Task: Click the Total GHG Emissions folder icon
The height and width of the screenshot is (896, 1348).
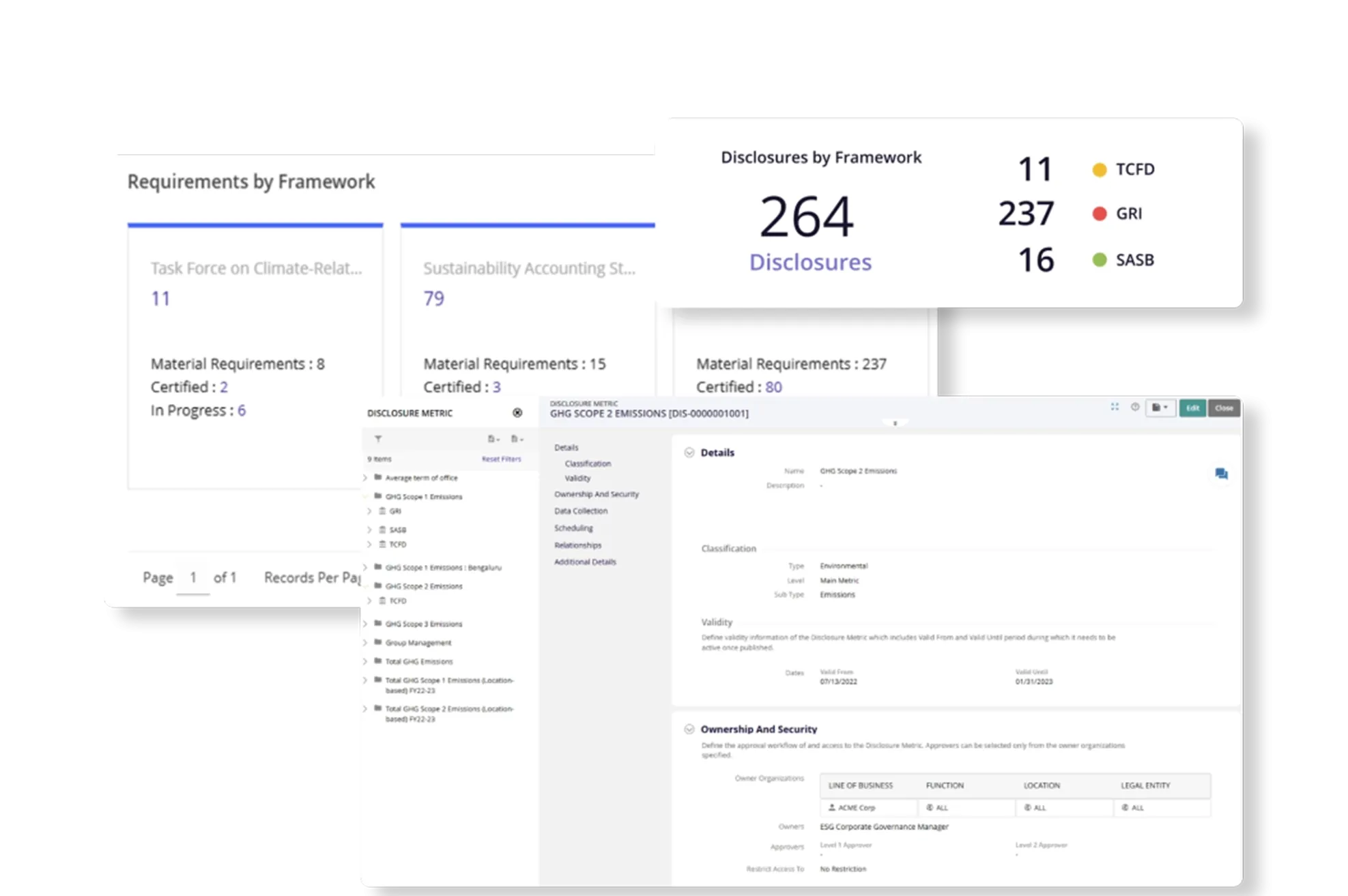Action: [378, 661]
